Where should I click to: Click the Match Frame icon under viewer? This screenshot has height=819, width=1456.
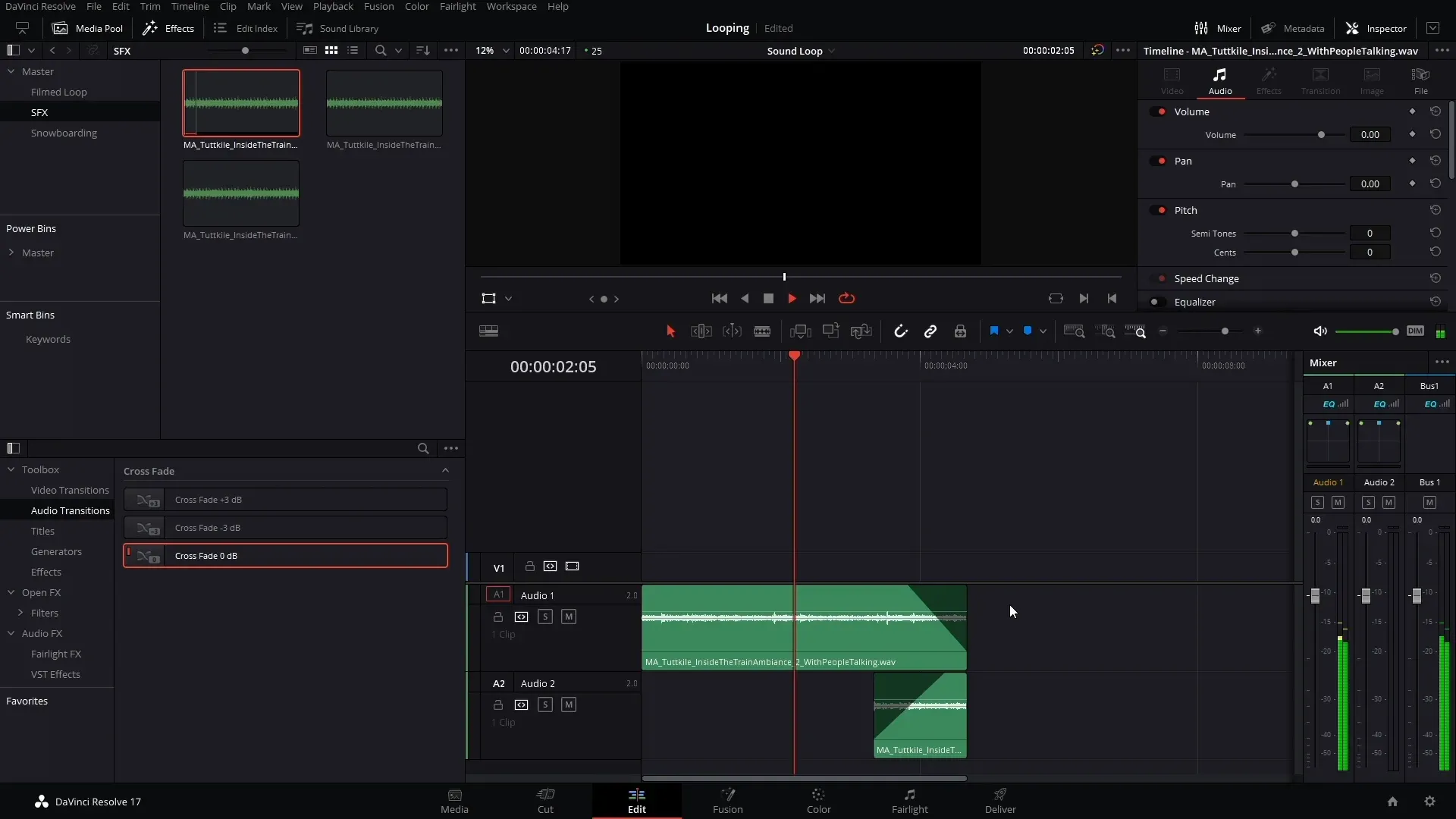pos(1056,299)
